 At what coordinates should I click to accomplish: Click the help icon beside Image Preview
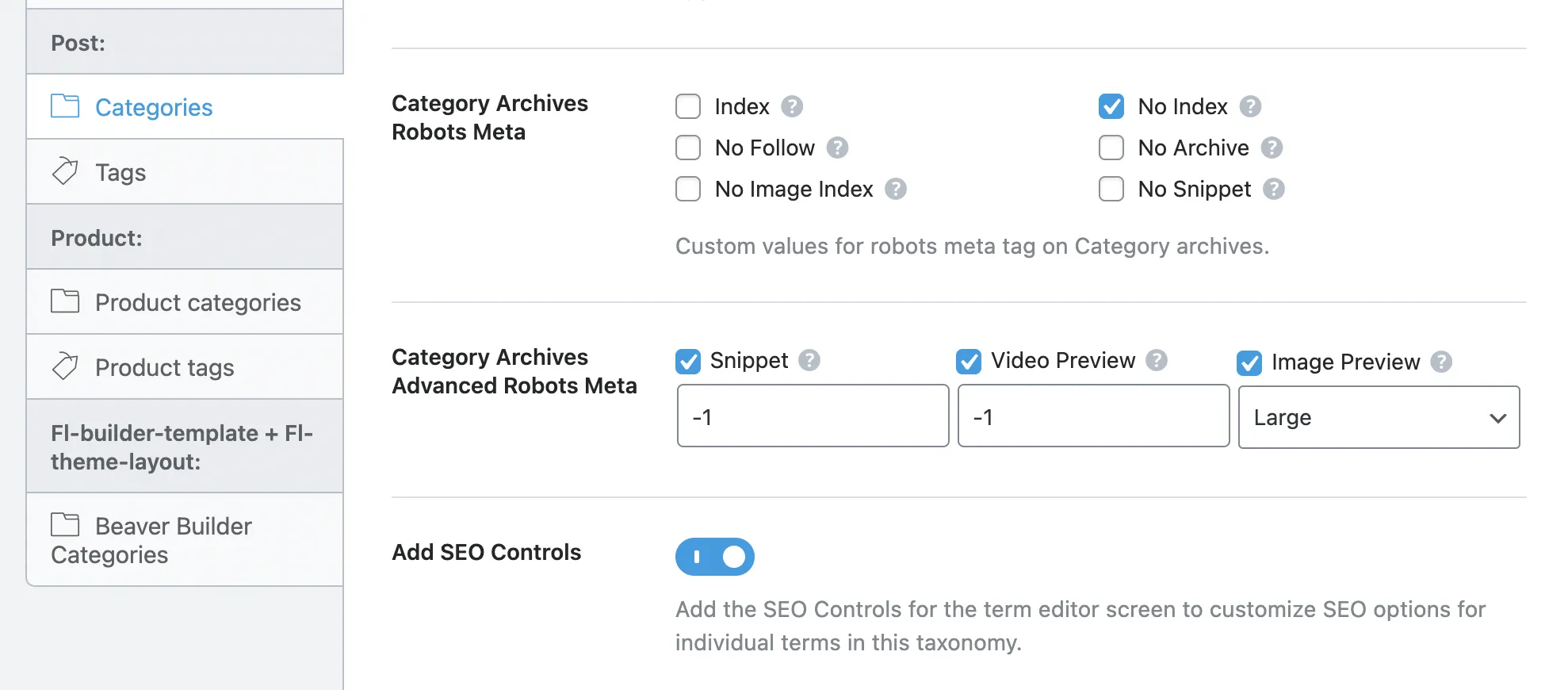(x=1441, y=362)
